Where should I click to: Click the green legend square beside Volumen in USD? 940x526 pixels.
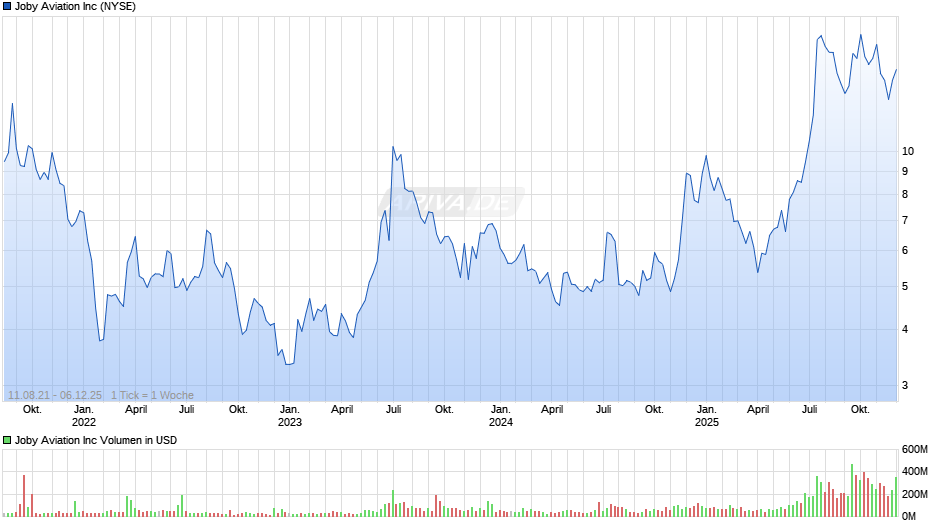point(7,440)
